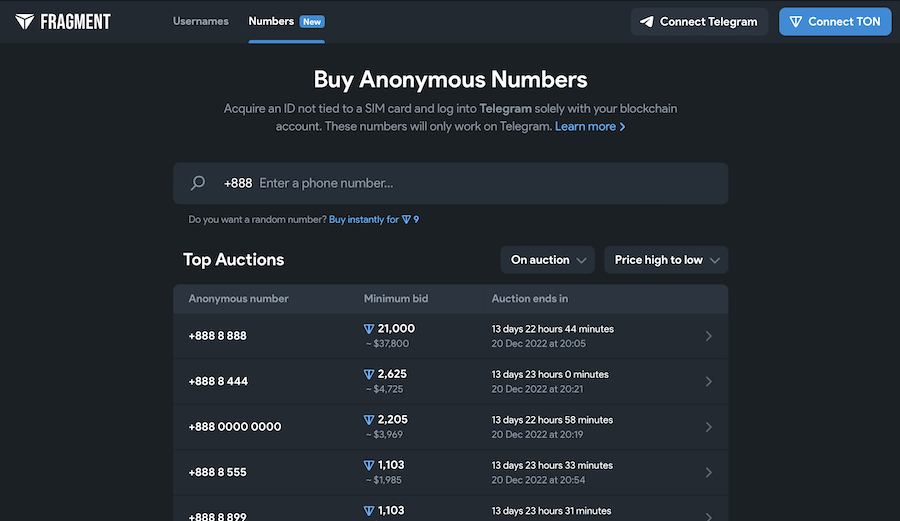
Task: Click the ~ $37,800 price estimate
Action: (x=387, y=344)
